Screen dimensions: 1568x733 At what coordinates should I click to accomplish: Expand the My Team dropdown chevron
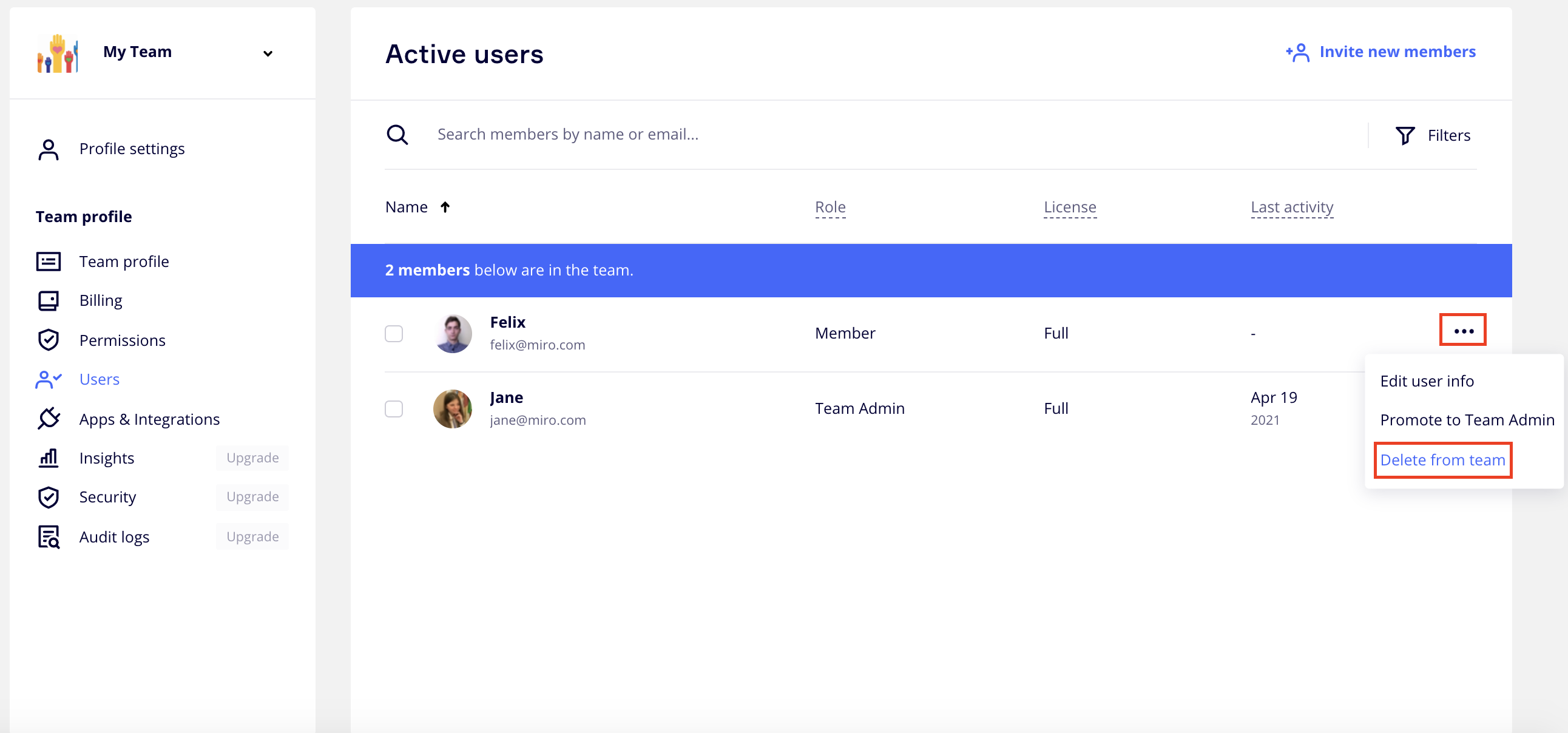(268, 53)
